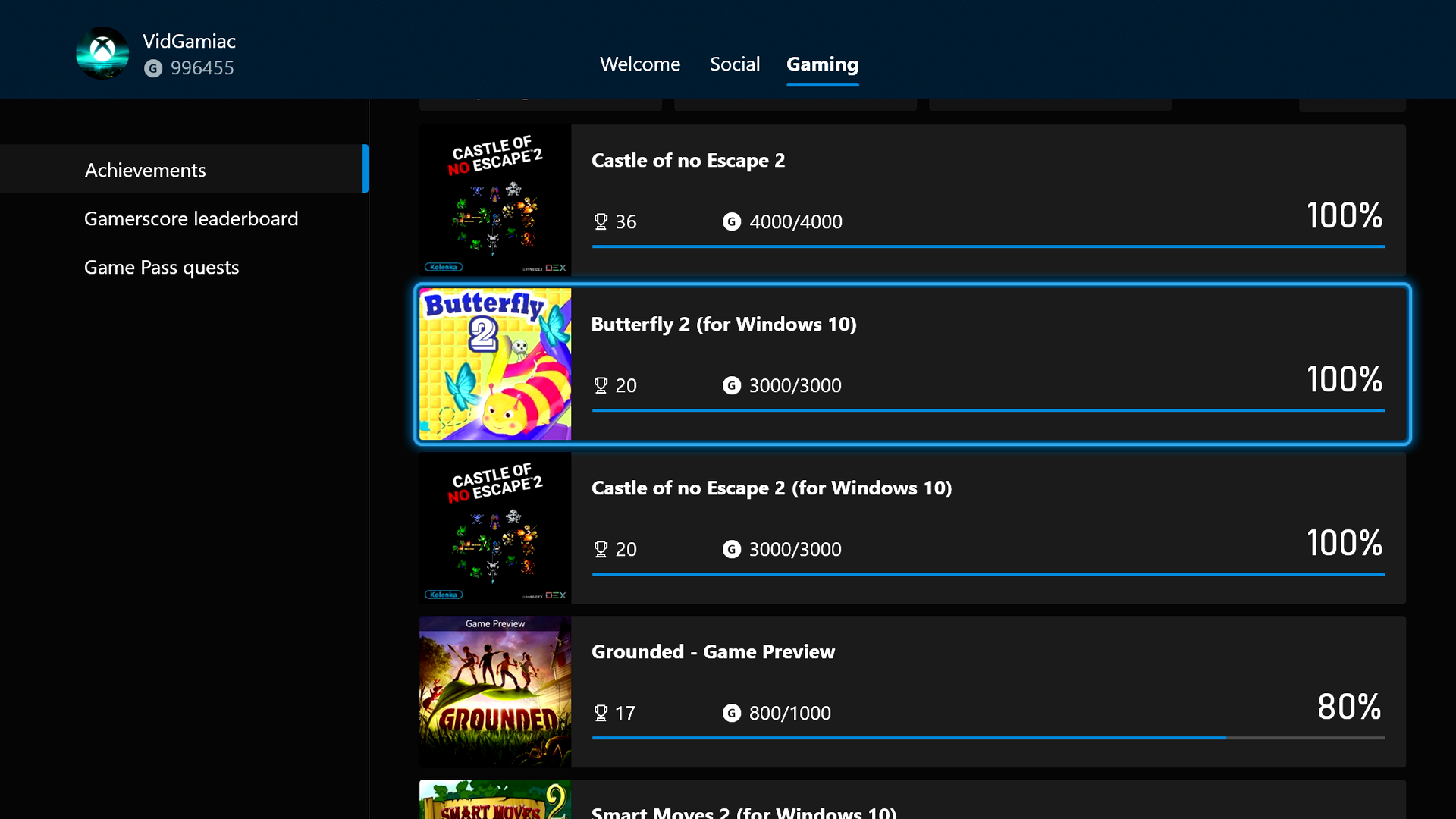Open Castle of no Escape 2 title
The width and height of the screenshot is (1456, 819).
[x=687, y=160]
